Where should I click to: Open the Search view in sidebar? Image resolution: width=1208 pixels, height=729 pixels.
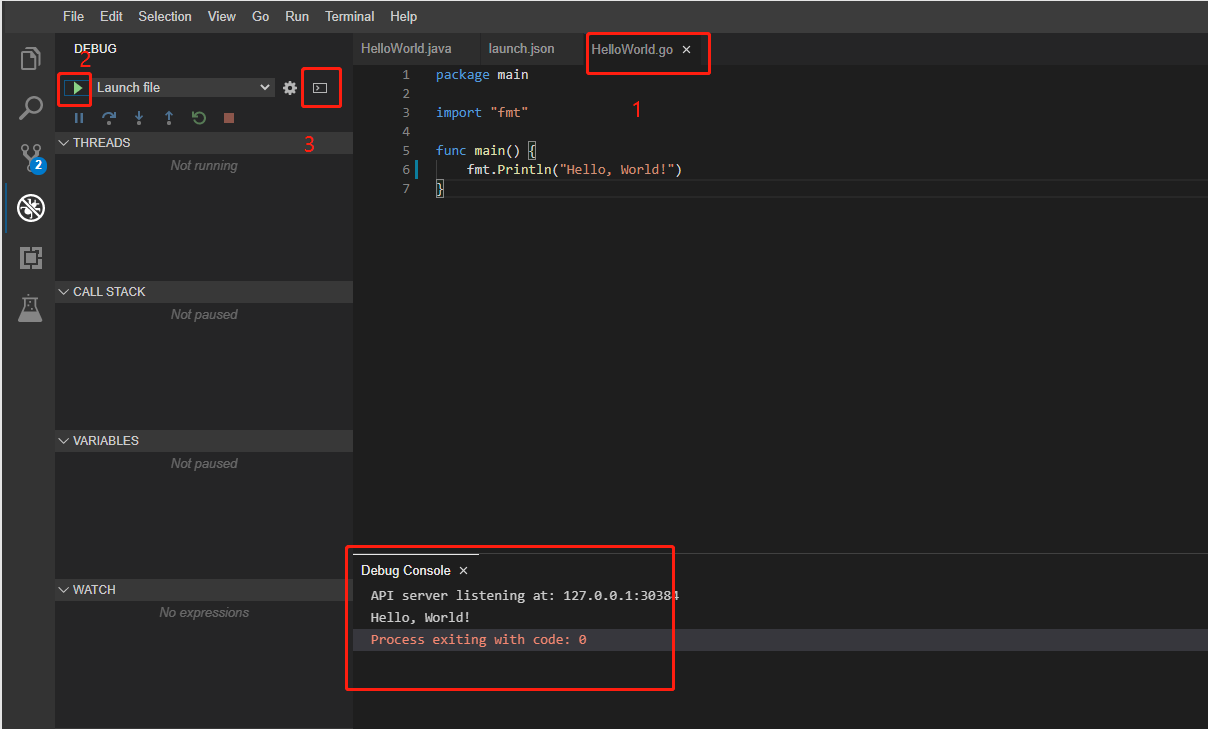pos(31,108)
